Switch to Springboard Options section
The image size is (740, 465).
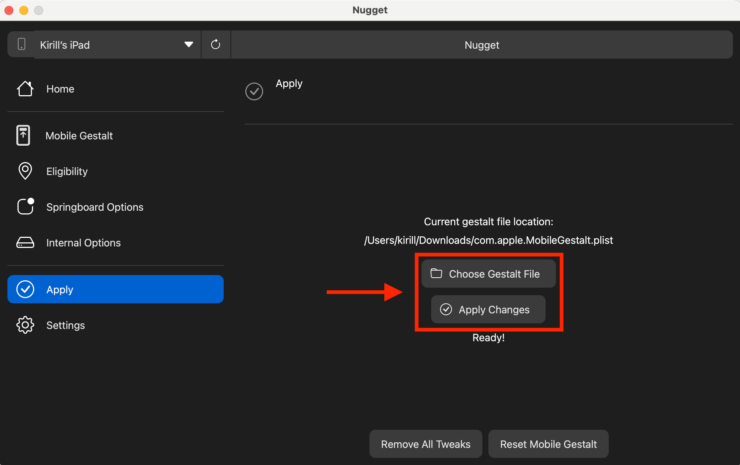(94, 207)
